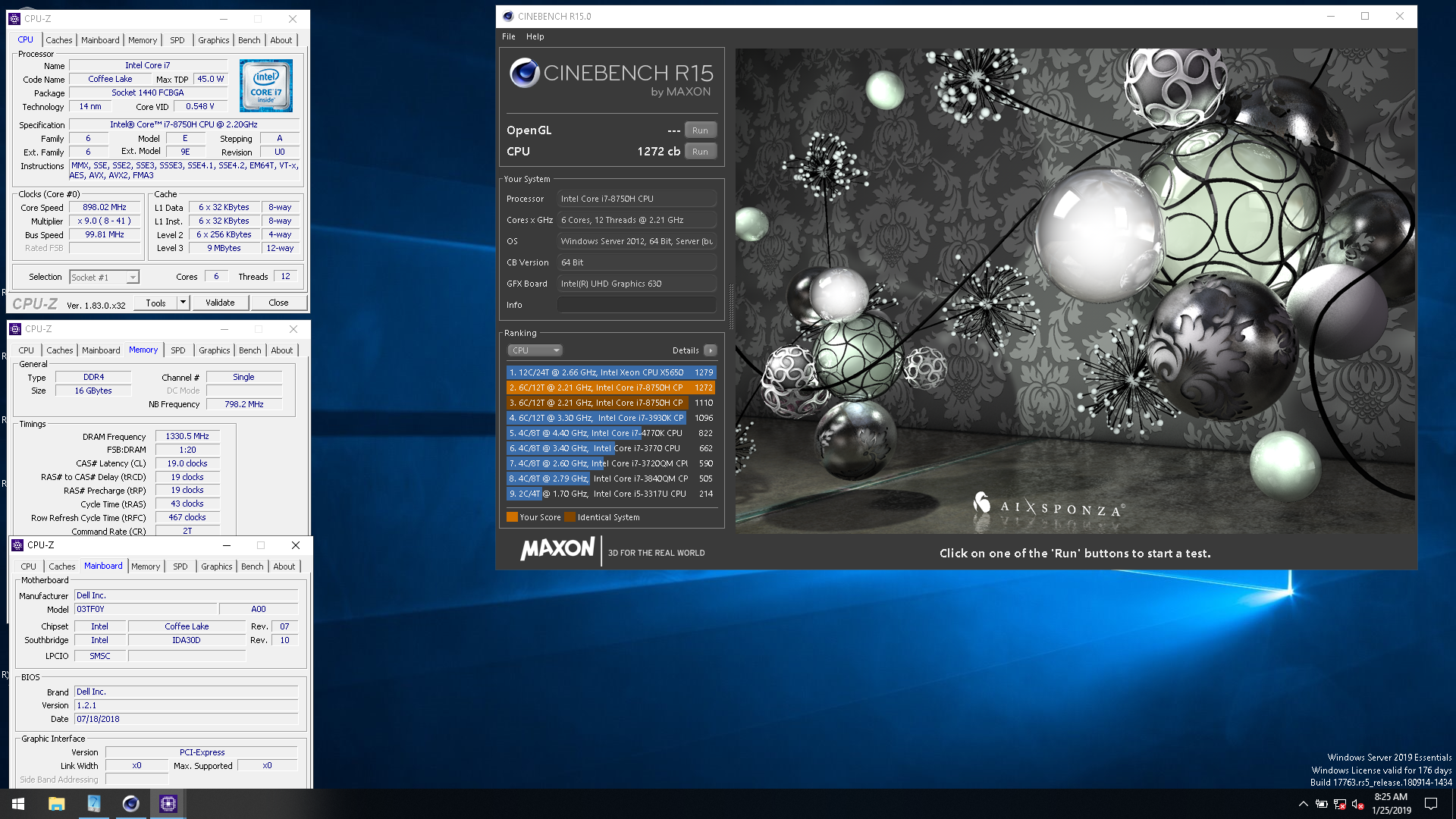This screenshot has height=819, width=1456.
Task: Open Graphics tab in top CPU-Z window
Action: [x=214, y=40]
